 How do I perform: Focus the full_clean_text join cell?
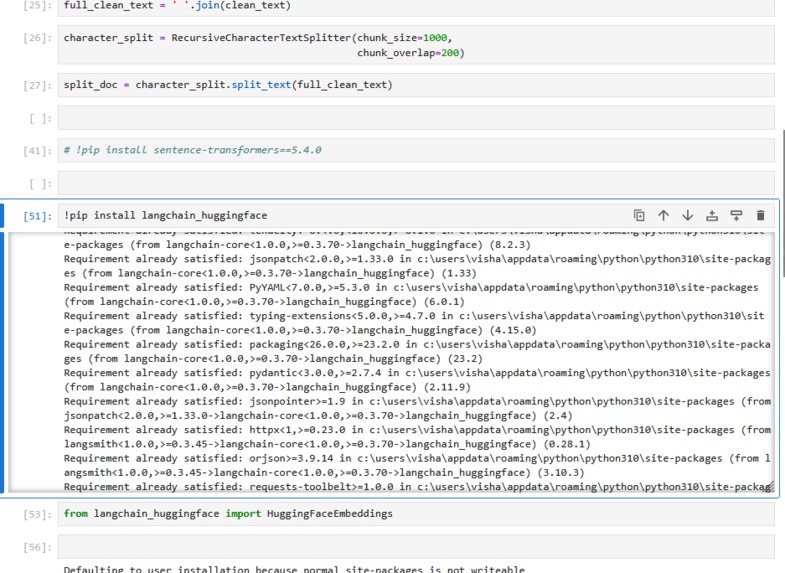coord(416,7)
